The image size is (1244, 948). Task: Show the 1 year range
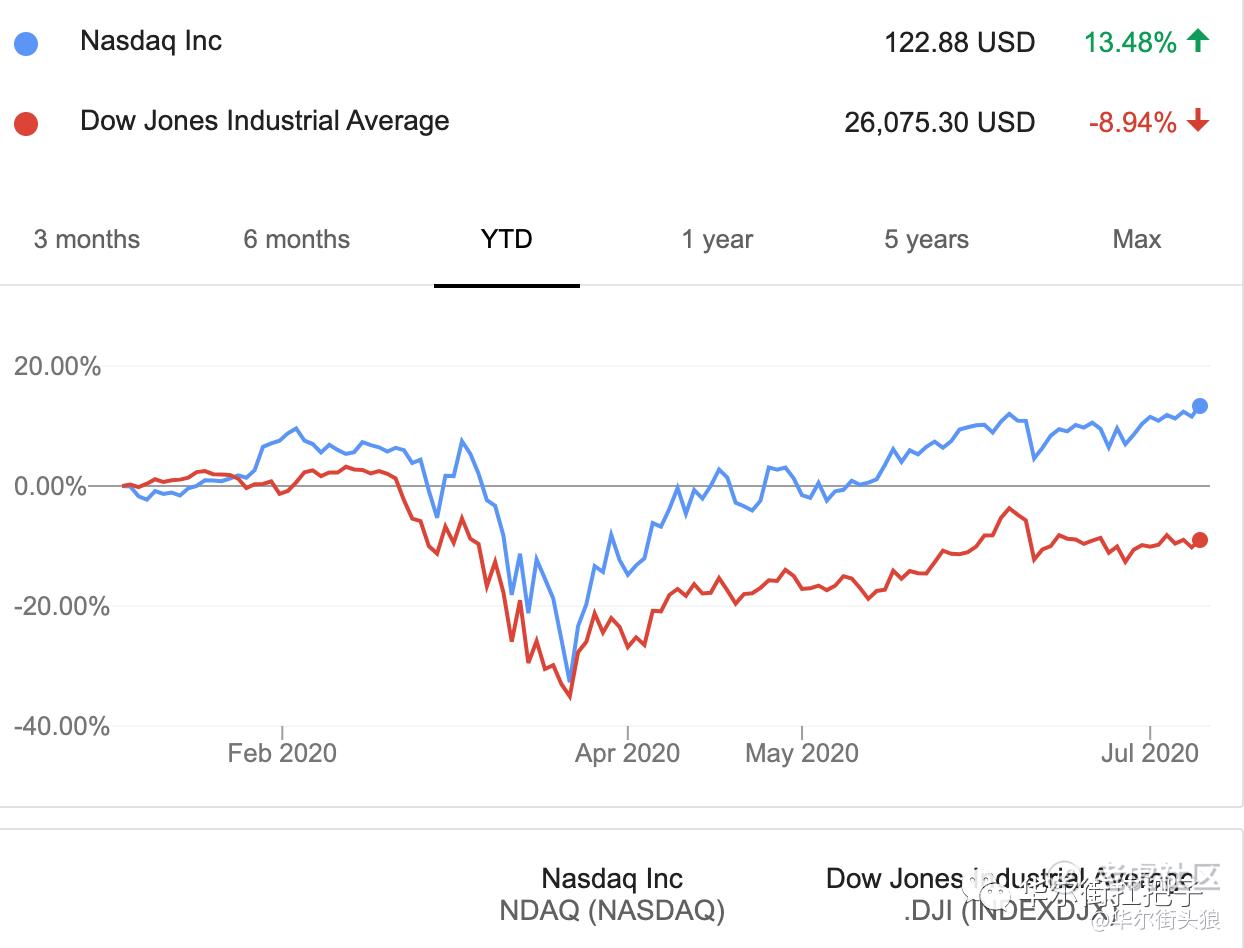(717, 240)
